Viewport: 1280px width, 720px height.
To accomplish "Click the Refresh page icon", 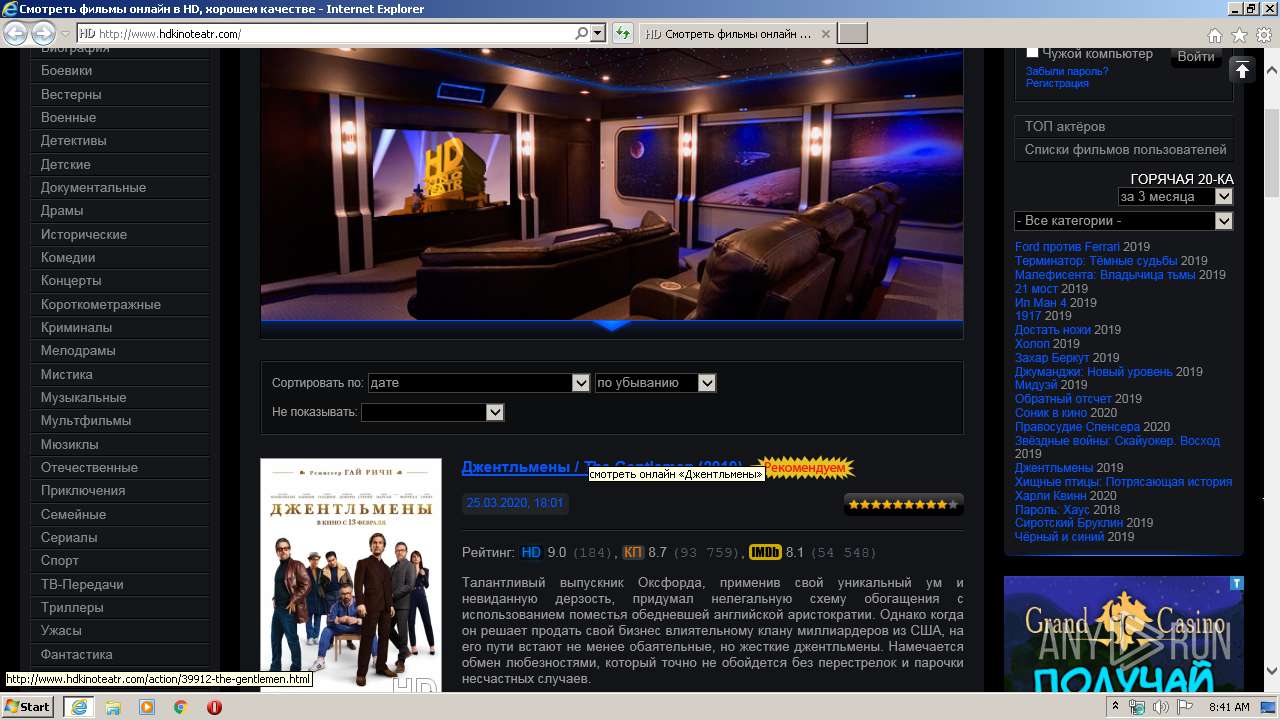I will point(623,33).
